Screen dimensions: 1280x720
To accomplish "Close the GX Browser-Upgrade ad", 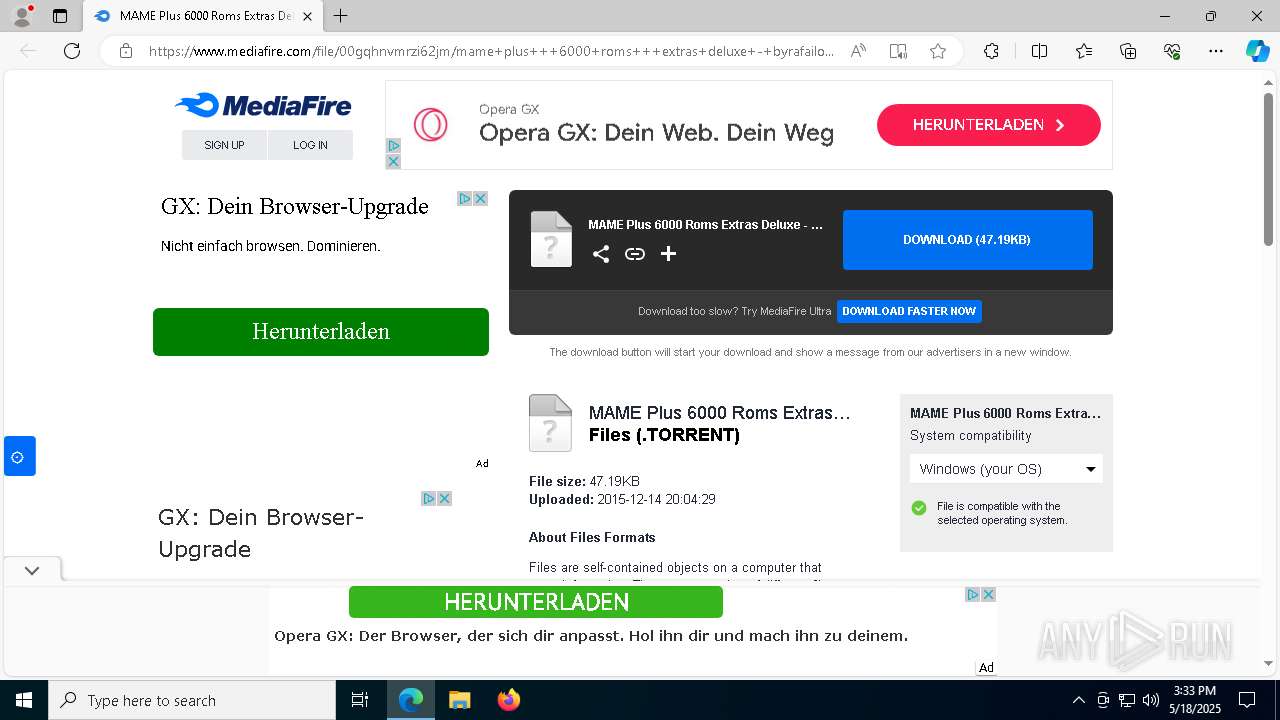I will click(480, 198).
